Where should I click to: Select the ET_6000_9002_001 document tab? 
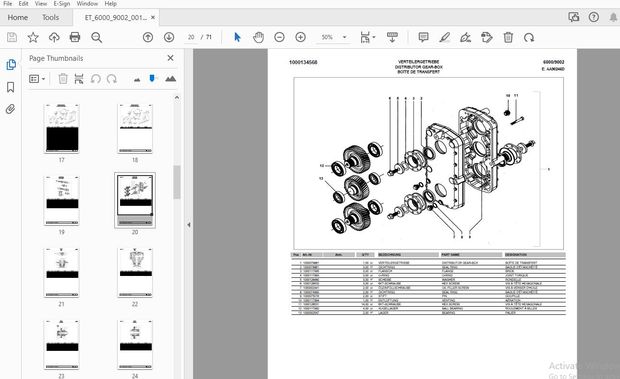(115, 17)
